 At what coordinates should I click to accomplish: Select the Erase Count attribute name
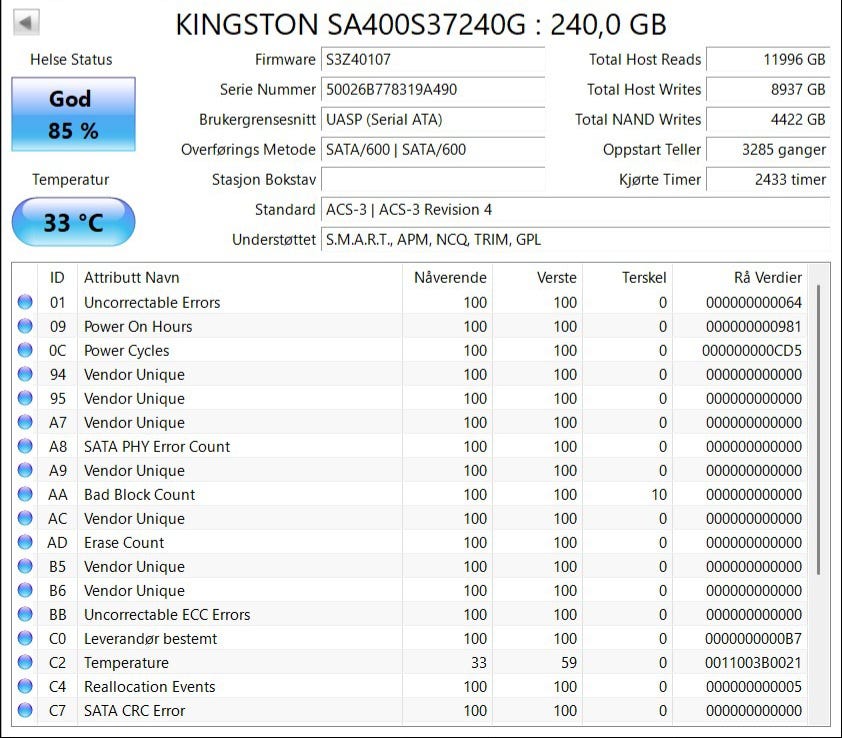click(124, 542)
